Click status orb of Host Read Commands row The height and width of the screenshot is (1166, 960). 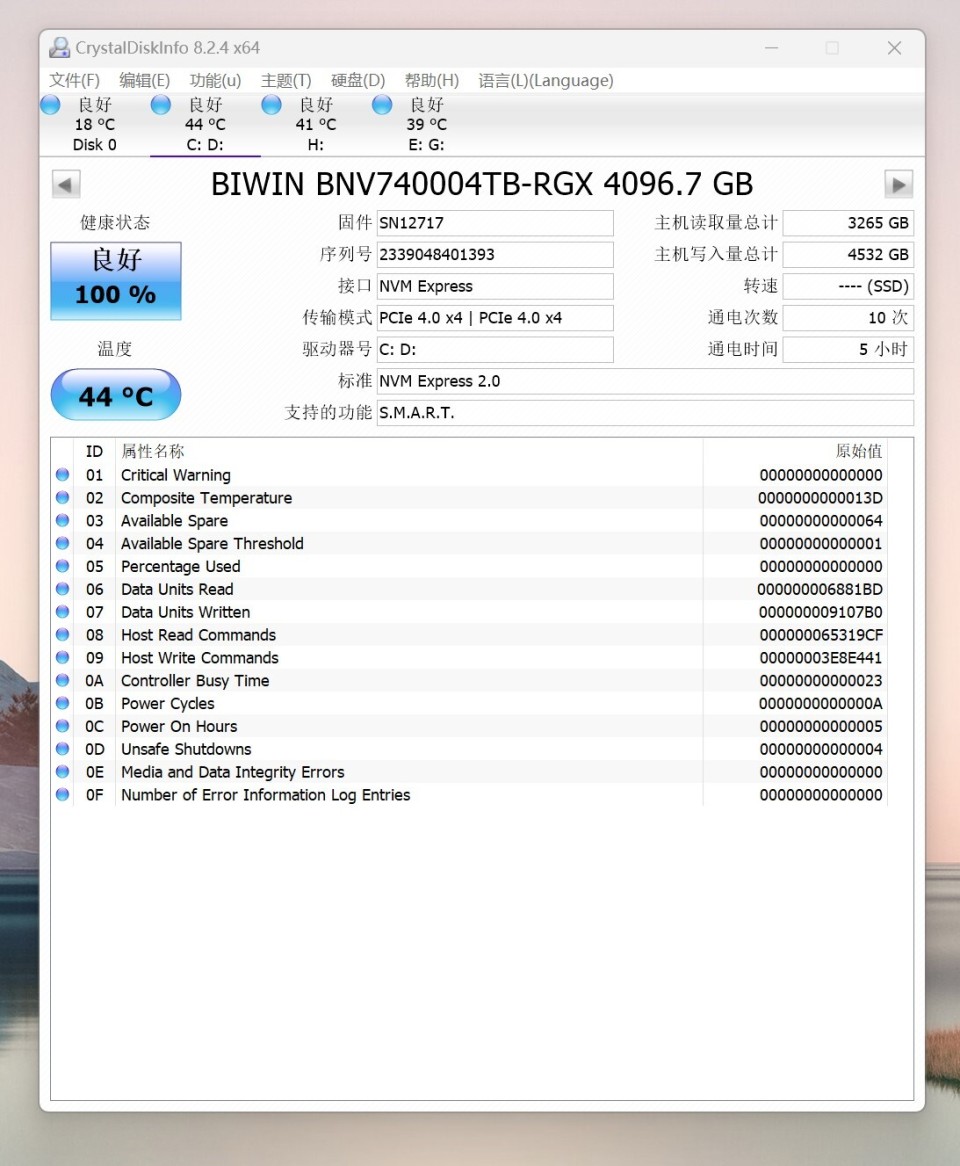click(x=62, y=634)
